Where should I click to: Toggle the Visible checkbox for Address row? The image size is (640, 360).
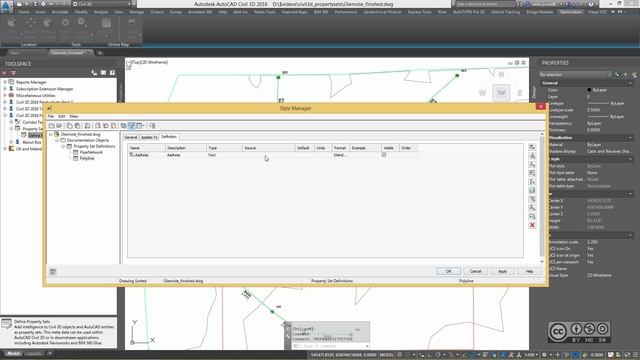point(384,155)
